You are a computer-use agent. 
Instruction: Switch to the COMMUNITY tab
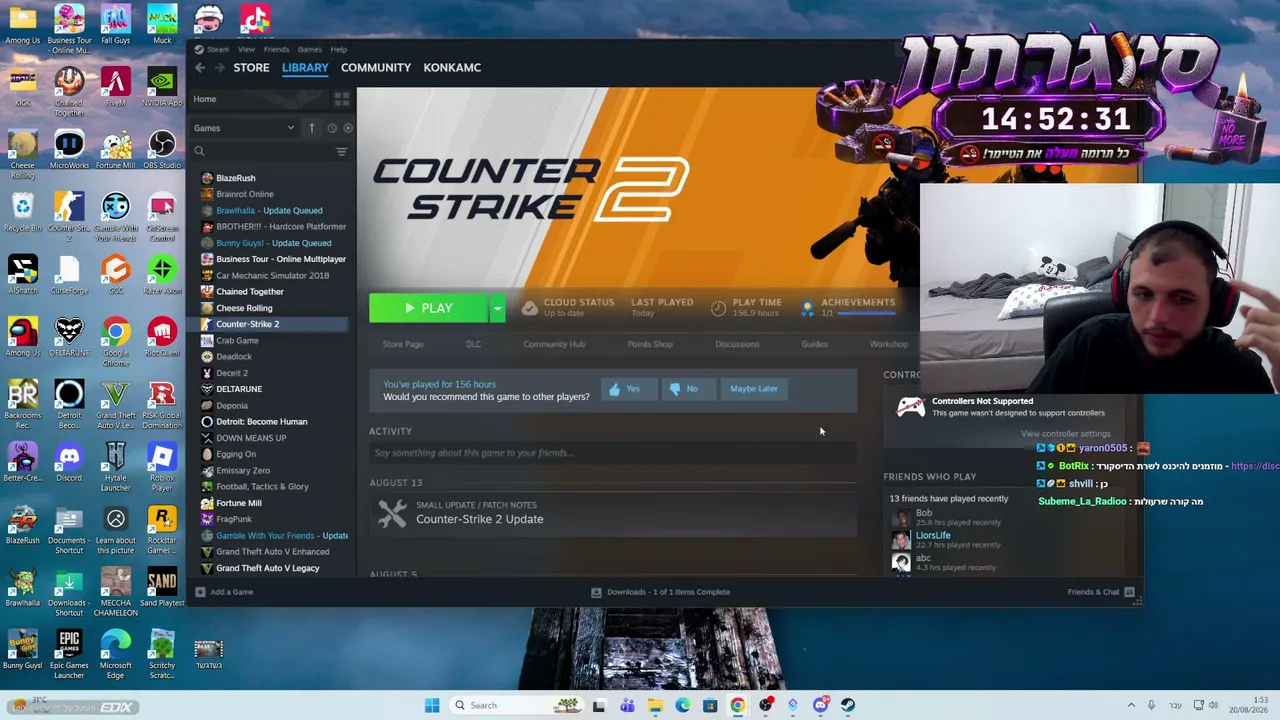[376, 68]
